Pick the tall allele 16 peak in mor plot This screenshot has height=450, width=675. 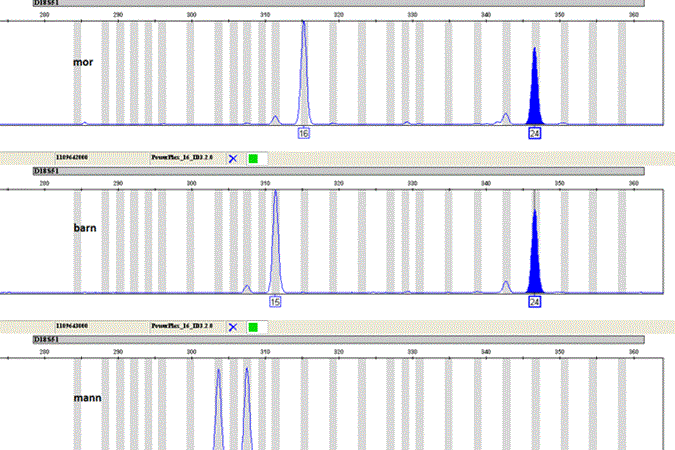[304, 73]
